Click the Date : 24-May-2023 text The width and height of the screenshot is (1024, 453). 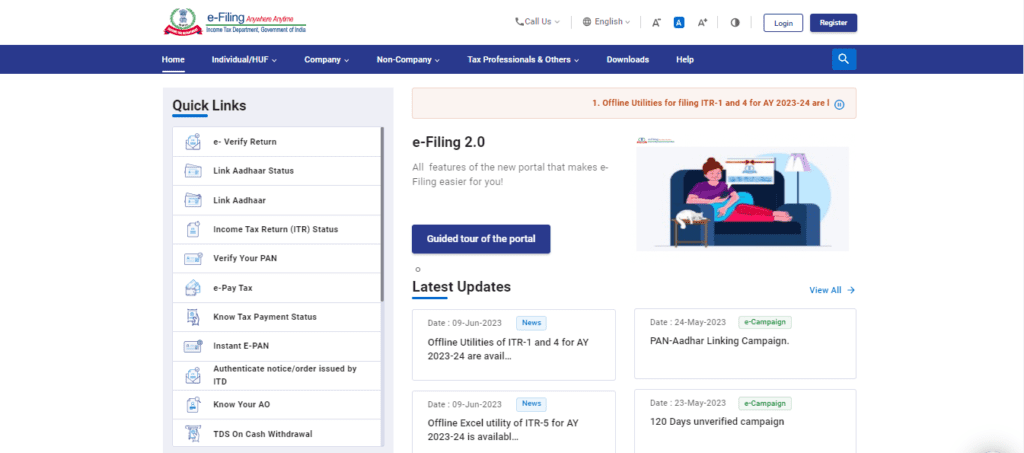click(x=688, y=322)
